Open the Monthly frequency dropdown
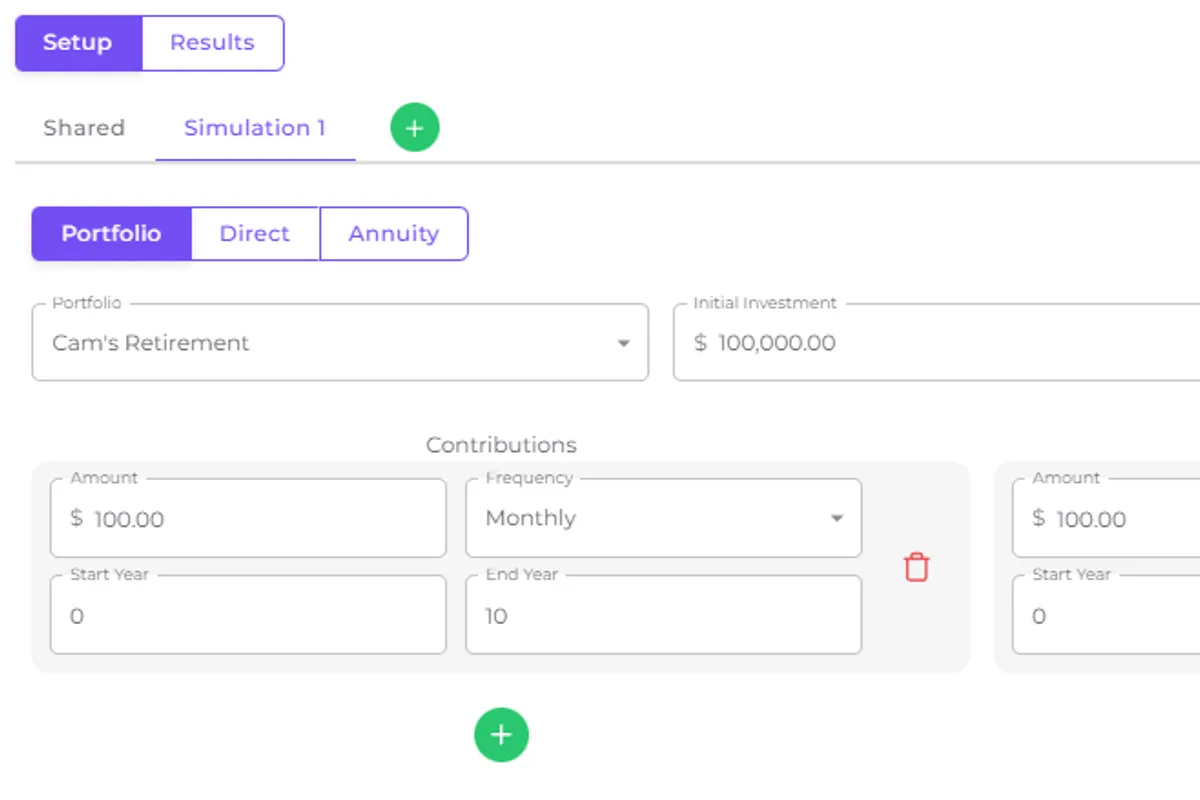The image size is (1200, 800). [x=650, y=518]
